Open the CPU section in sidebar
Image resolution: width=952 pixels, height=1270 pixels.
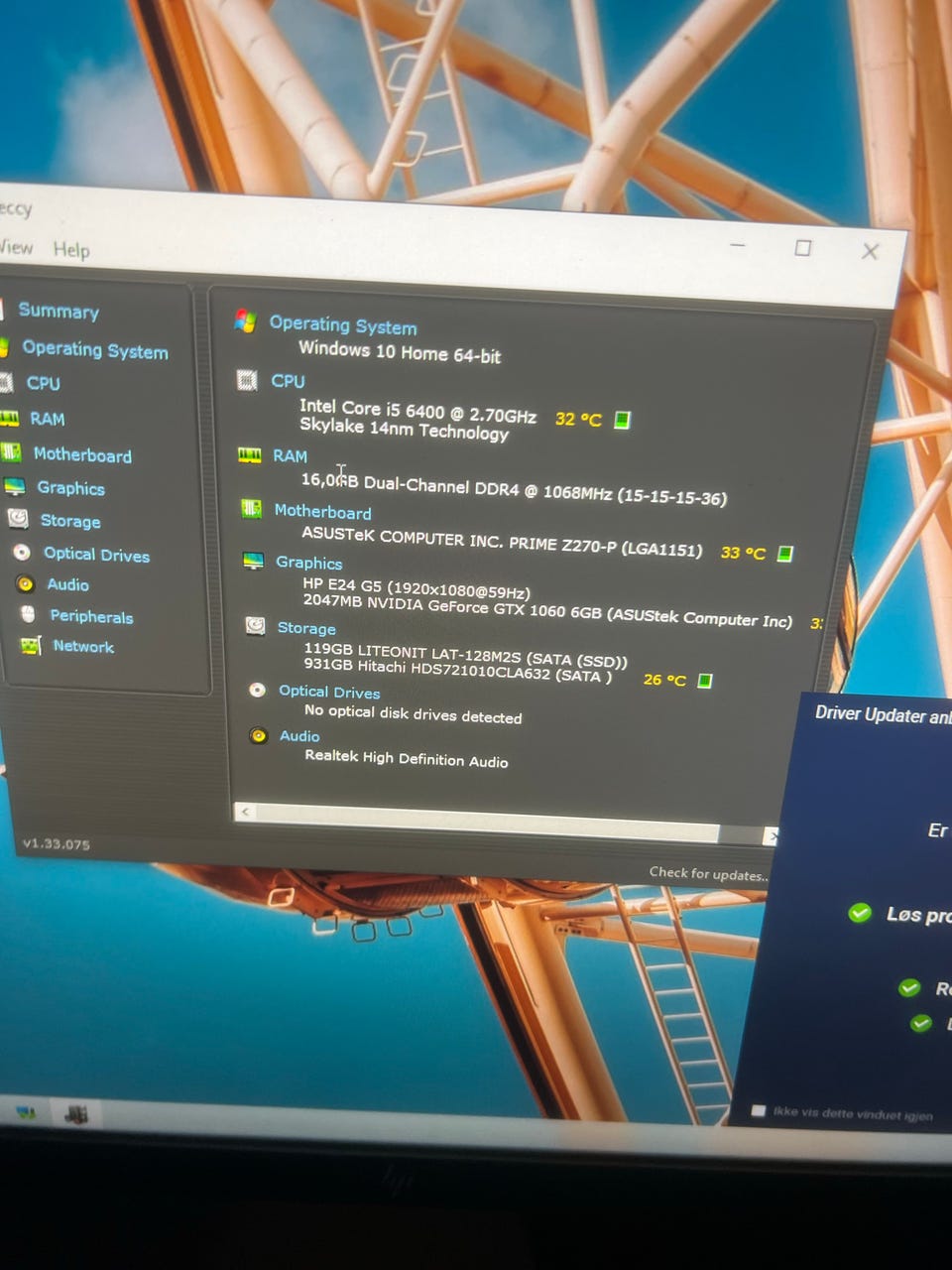coord(44,383)
